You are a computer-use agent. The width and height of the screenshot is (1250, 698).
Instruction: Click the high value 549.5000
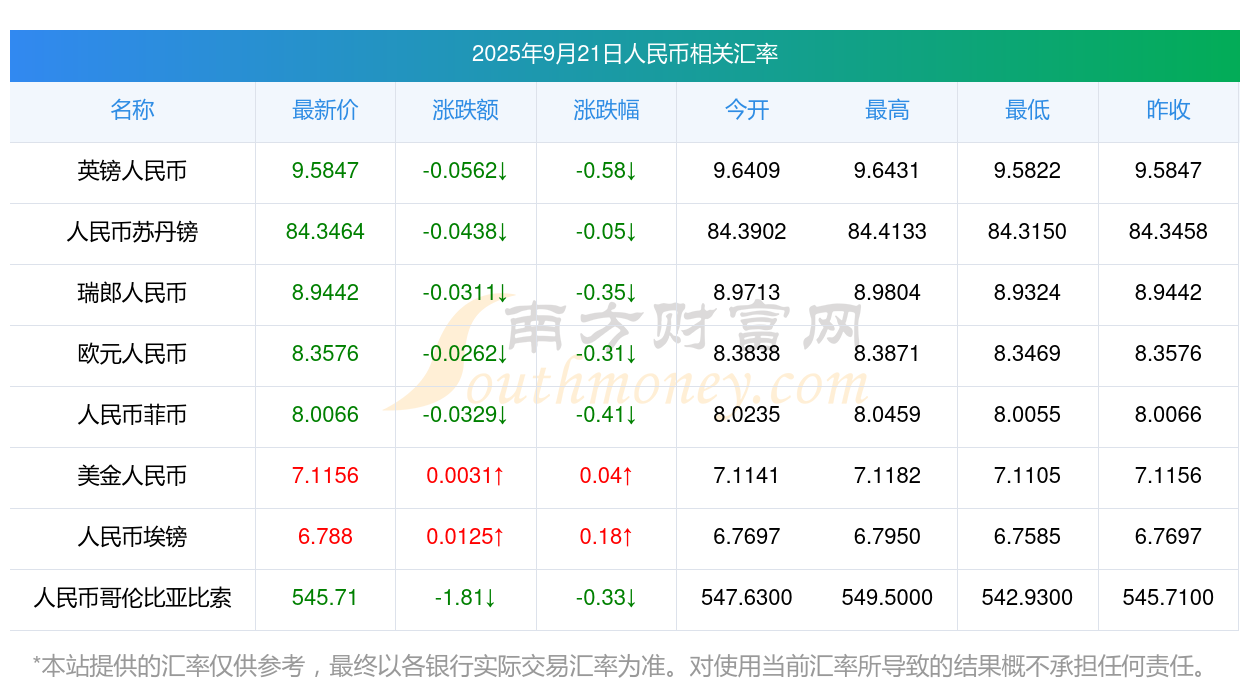coord(887,598)
